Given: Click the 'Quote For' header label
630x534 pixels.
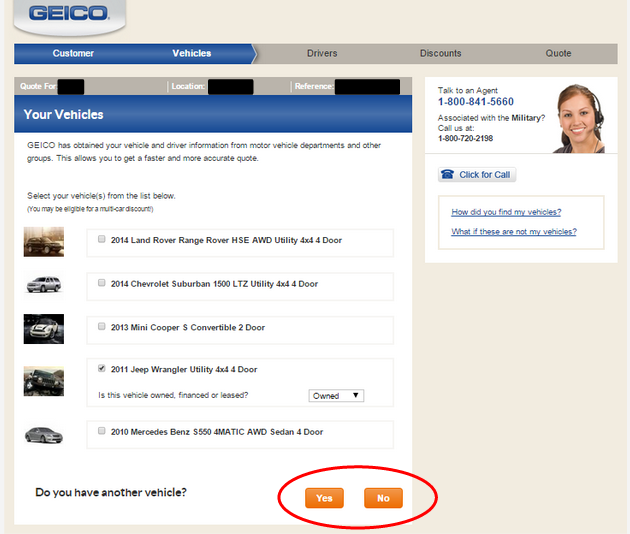Looking at the screenshot, I should tap(38, 86).
